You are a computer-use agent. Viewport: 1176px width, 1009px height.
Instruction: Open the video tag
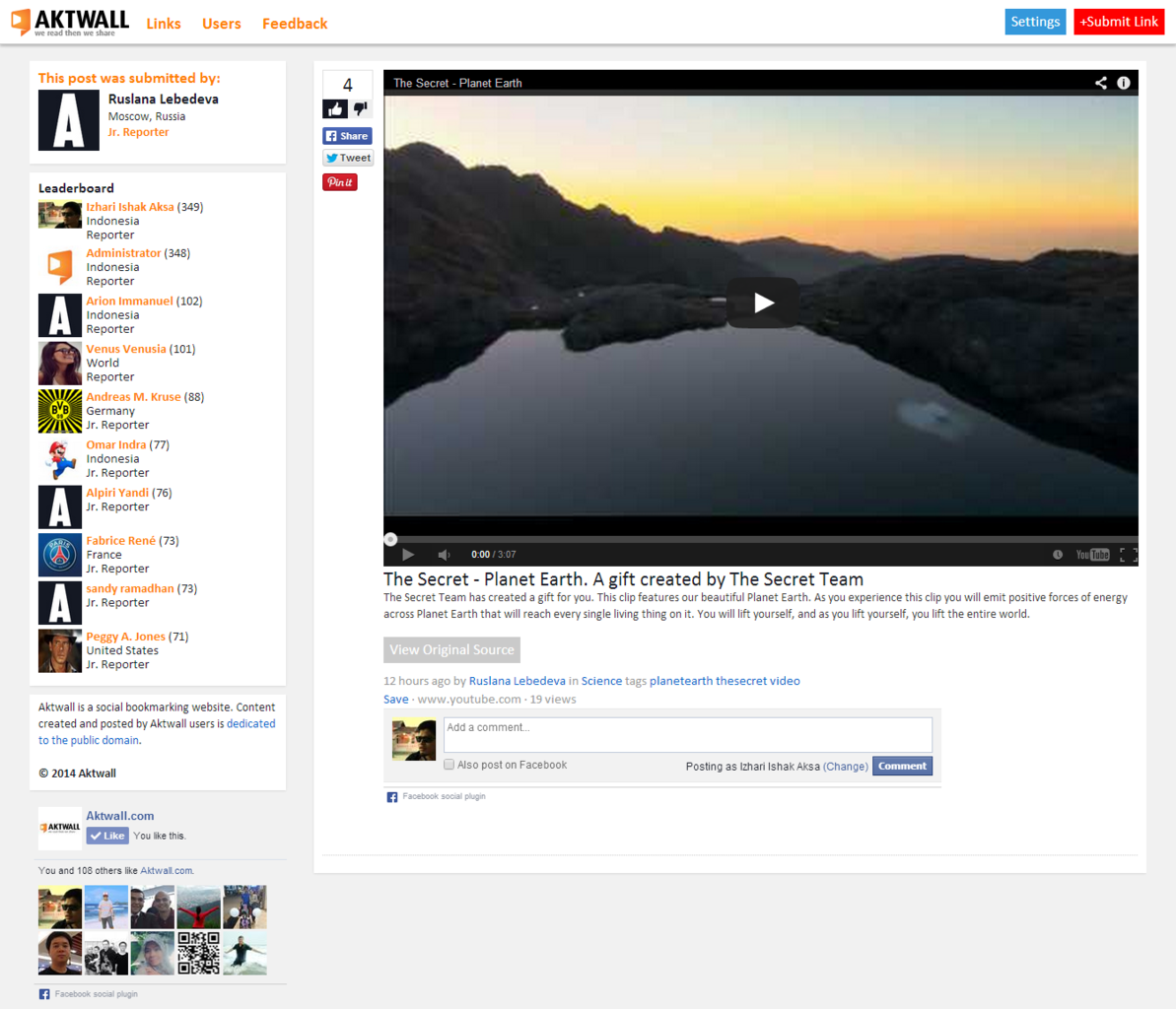pyautogui.click(x=786, y=681)
